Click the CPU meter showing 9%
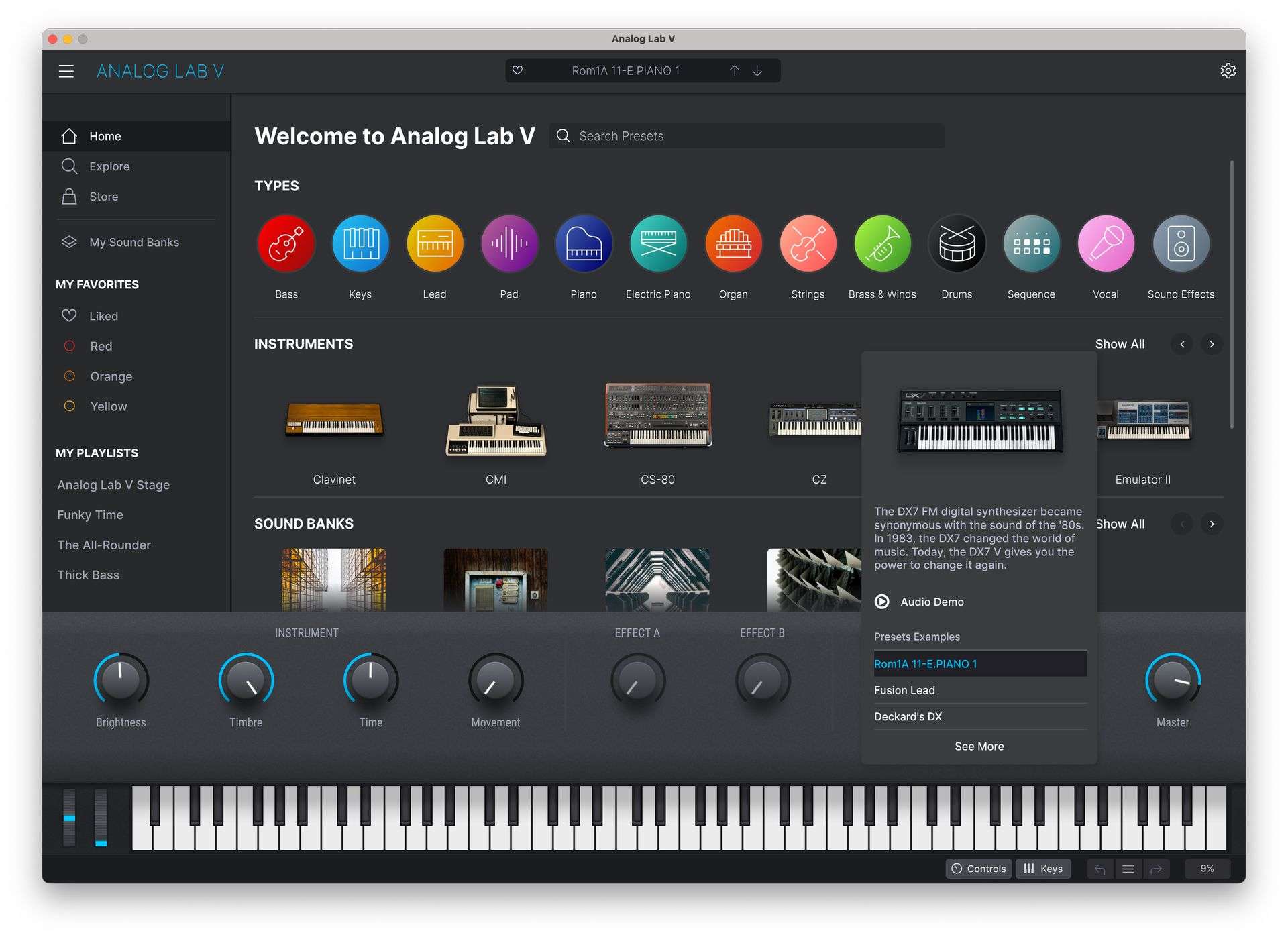 [x=1207, y=869]
